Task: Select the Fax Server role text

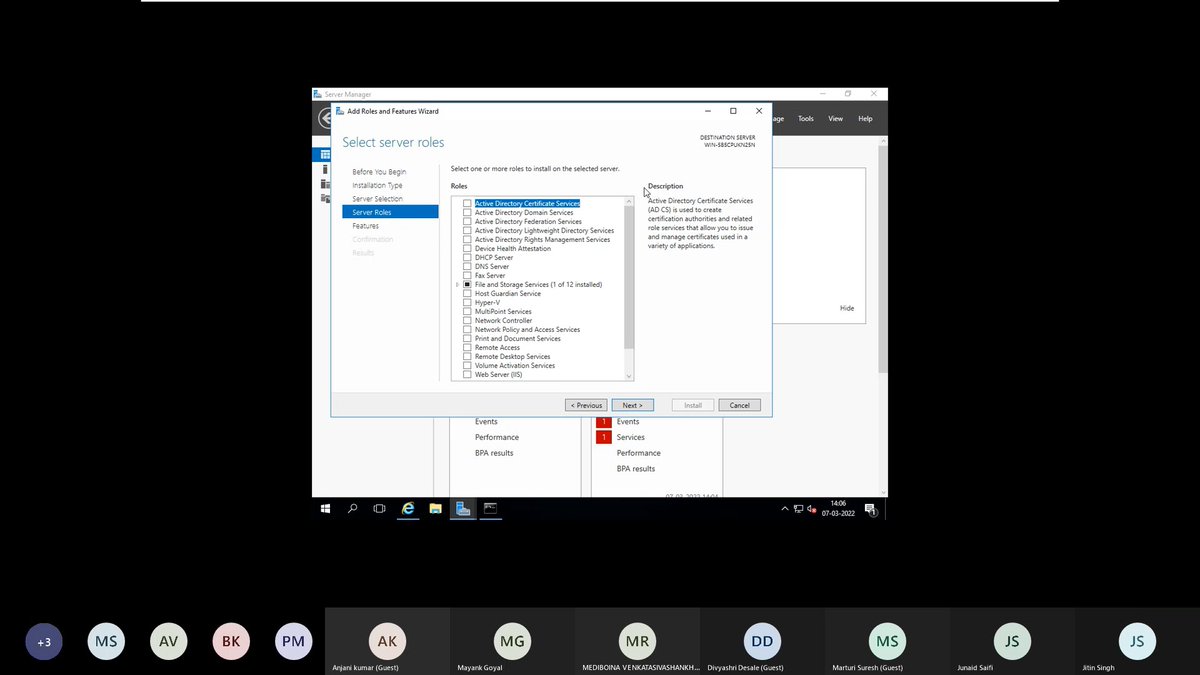Action: [x=490, y=276]
